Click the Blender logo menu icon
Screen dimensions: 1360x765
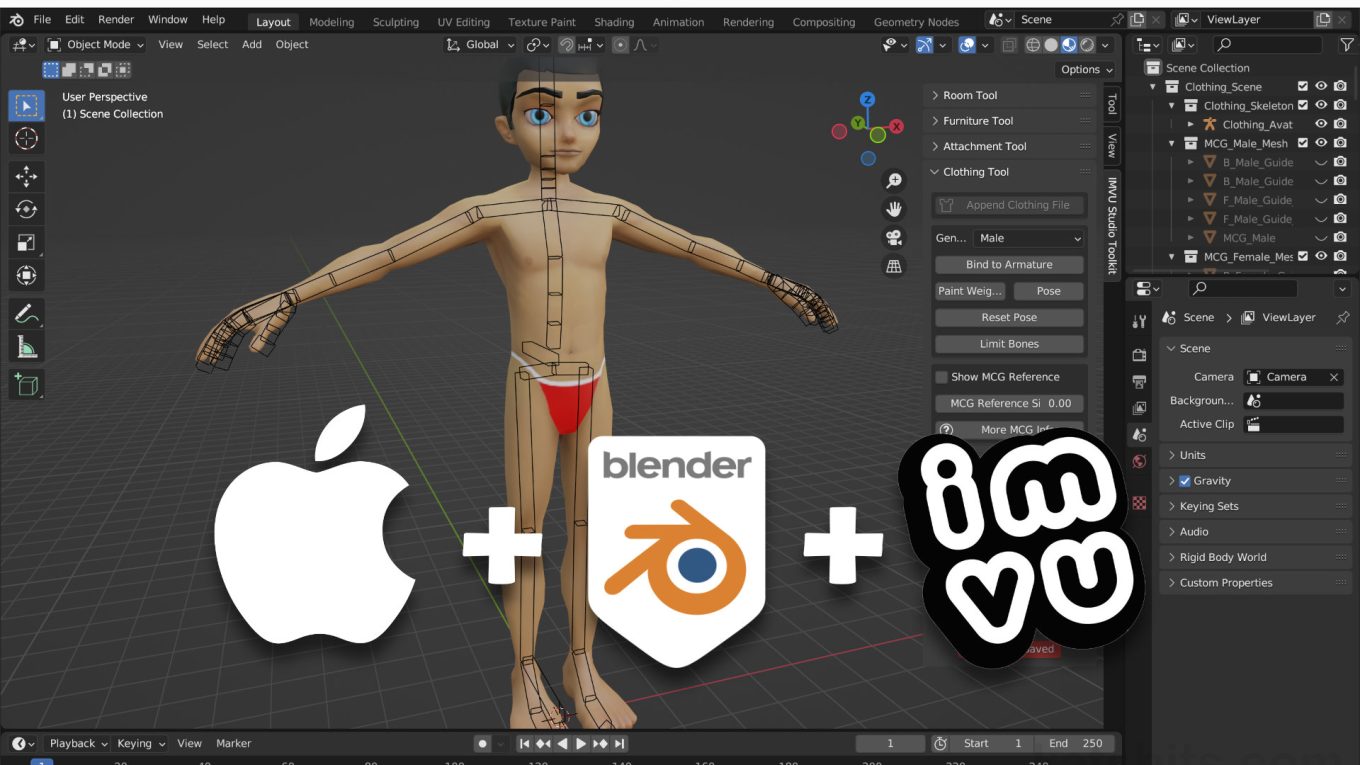click(17, 20)
